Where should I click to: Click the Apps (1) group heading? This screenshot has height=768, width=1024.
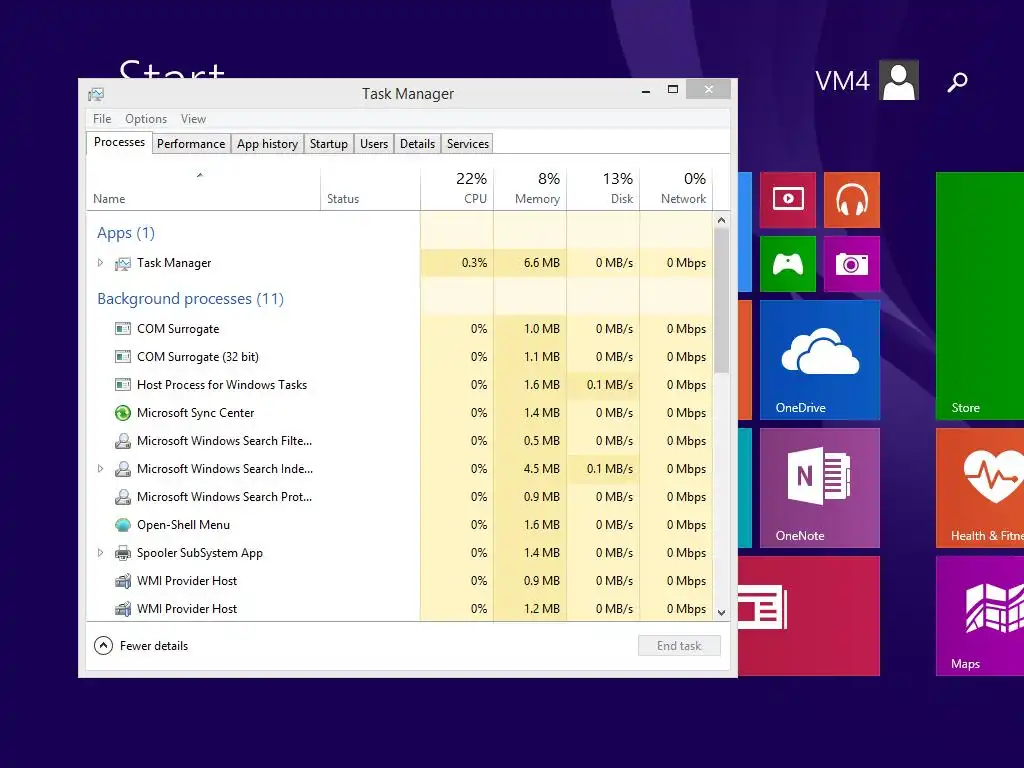click(126, 233)
